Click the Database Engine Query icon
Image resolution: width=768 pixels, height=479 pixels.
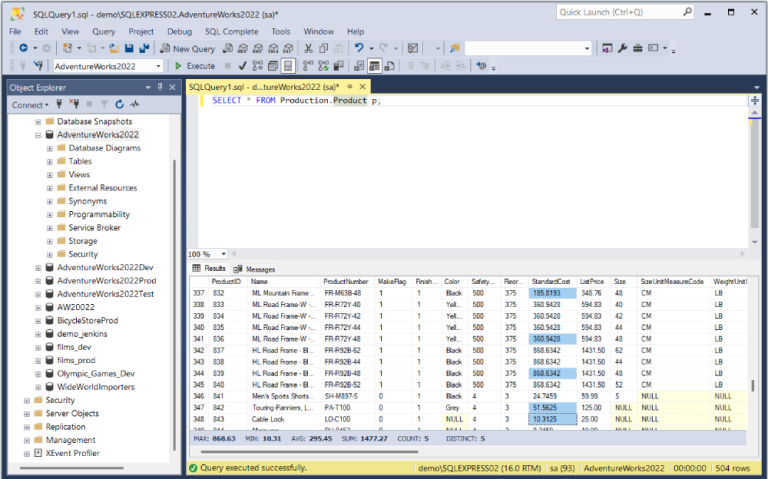228,48
